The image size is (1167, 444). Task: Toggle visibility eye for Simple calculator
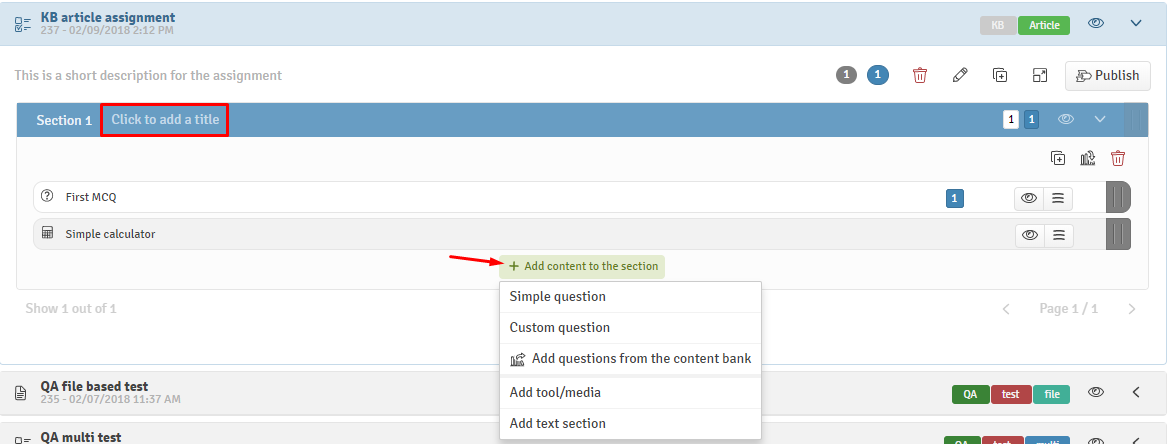(1029, 235)
